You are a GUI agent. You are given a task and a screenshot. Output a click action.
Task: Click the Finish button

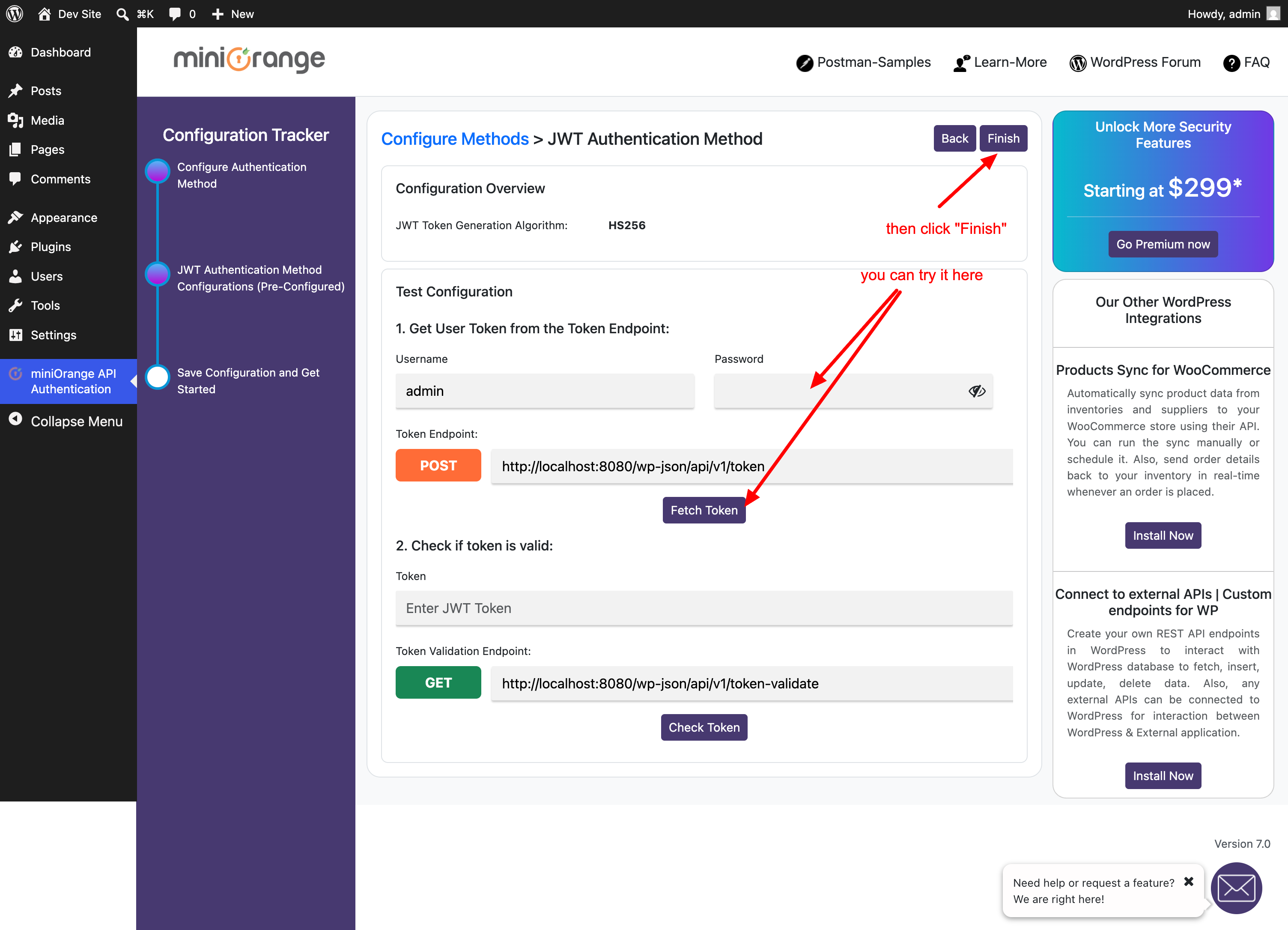[1004, 138]
